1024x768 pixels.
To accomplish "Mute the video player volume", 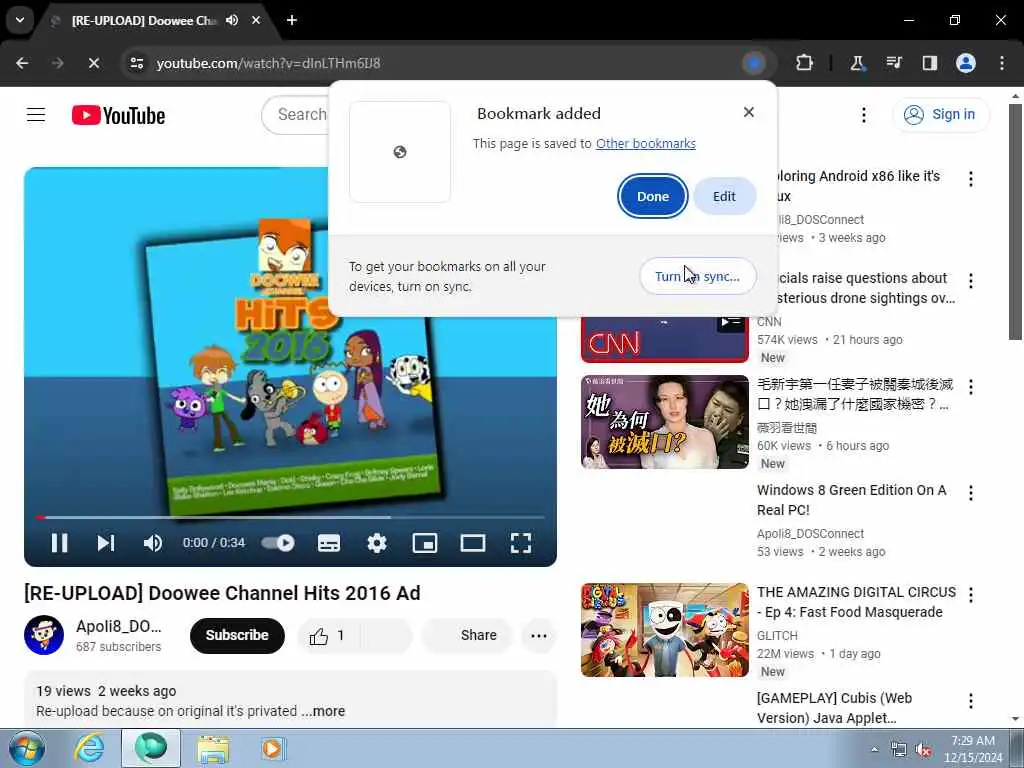I will pos(152,543).
